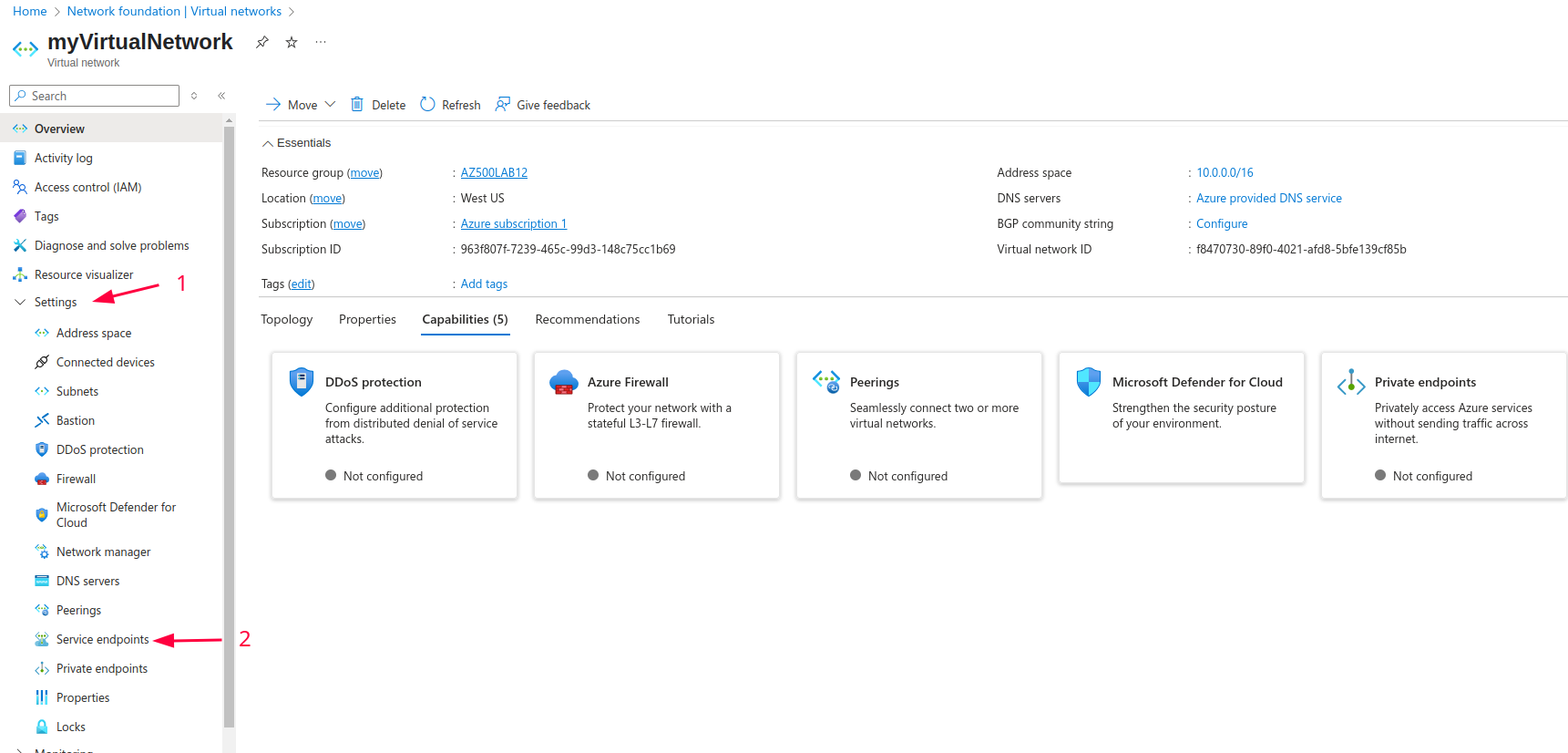The width and height of the screenshot is (1568, 753).
Task: Open the Tutorials tab
Action: 691,319
